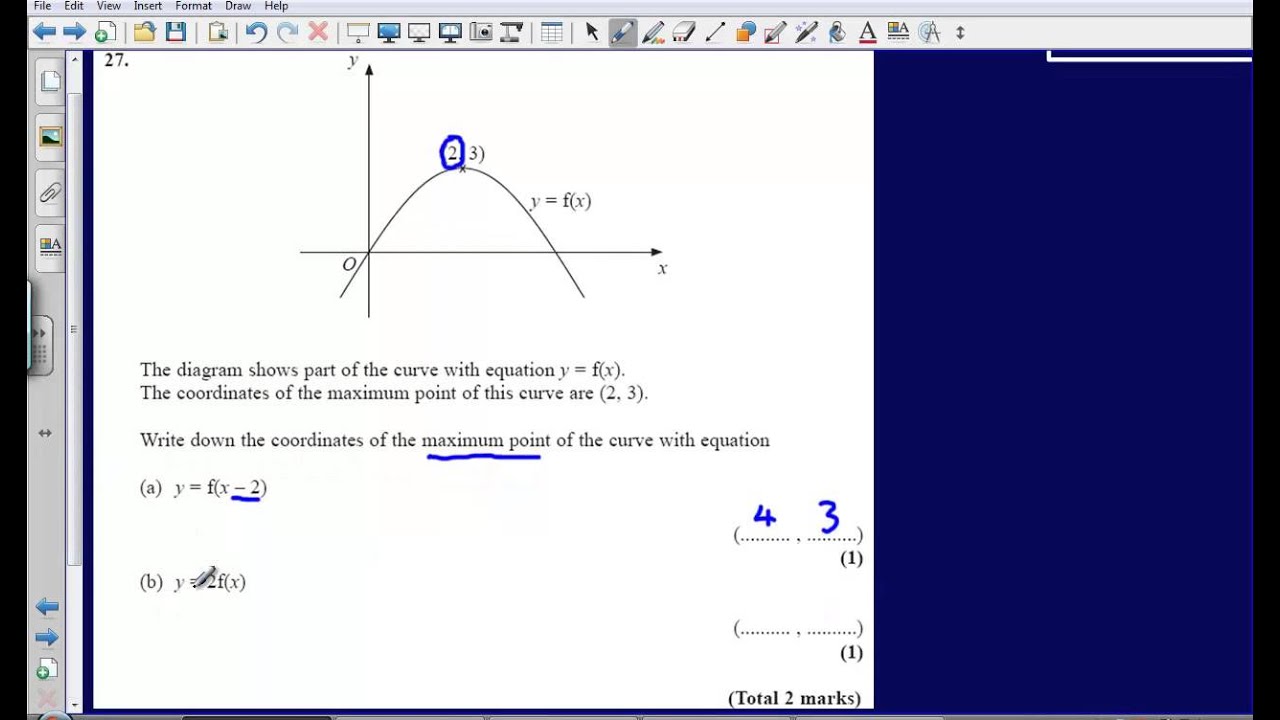Show the Screen Shade icon
Screen dimensions: 1280x720
pyautogui.click(x=358, y=32)
